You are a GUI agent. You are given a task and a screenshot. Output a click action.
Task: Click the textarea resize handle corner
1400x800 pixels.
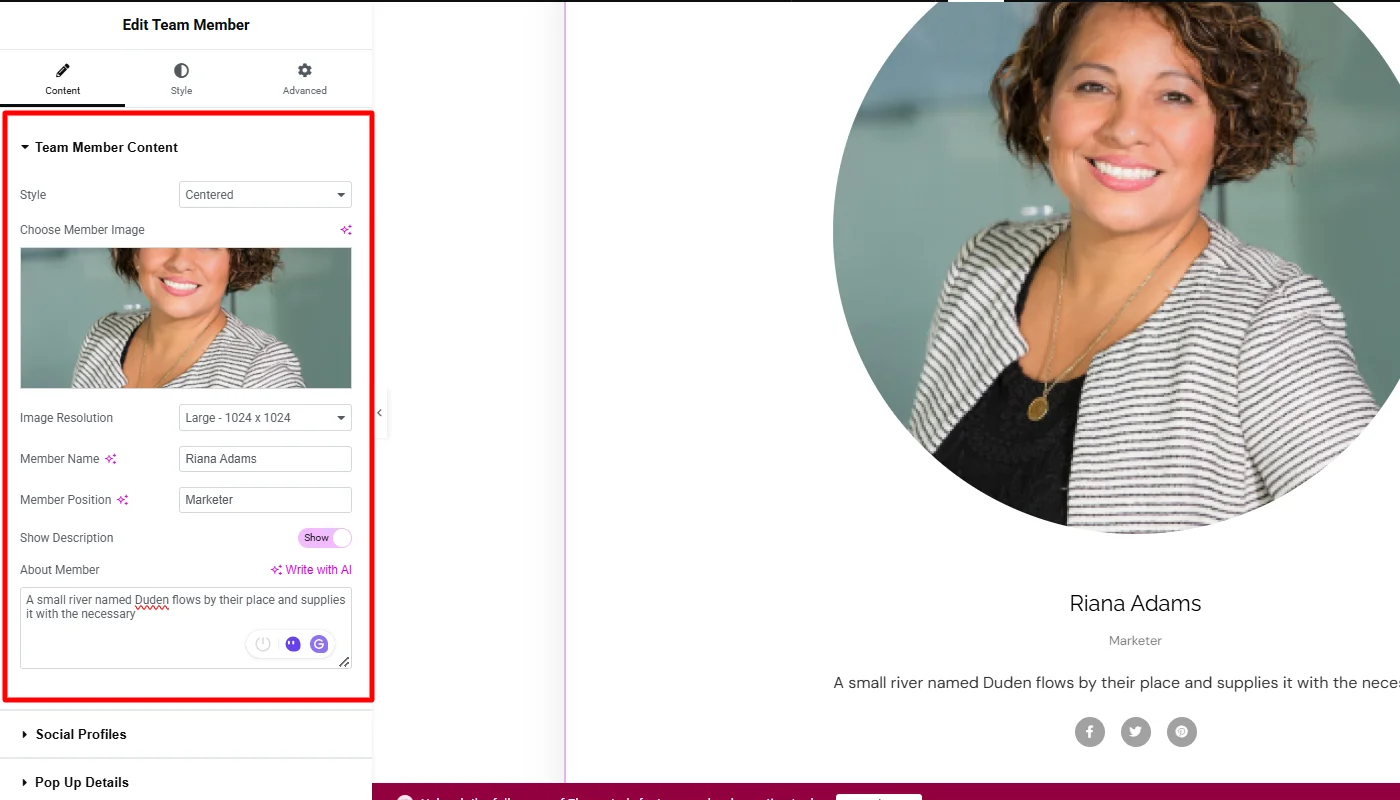[344, 662]
